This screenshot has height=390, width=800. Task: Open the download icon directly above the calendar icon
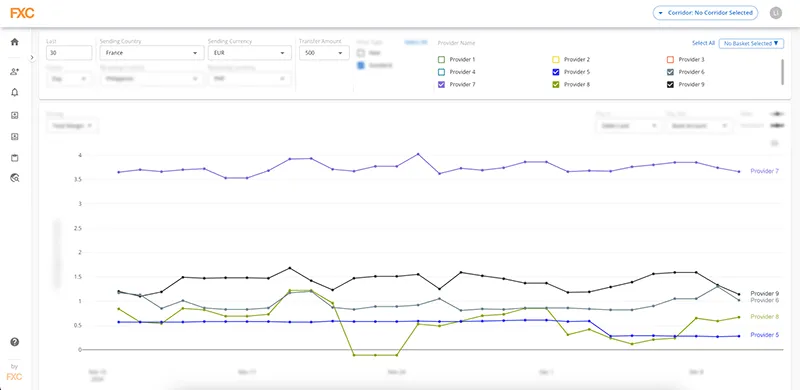click(x=14, y=136)
